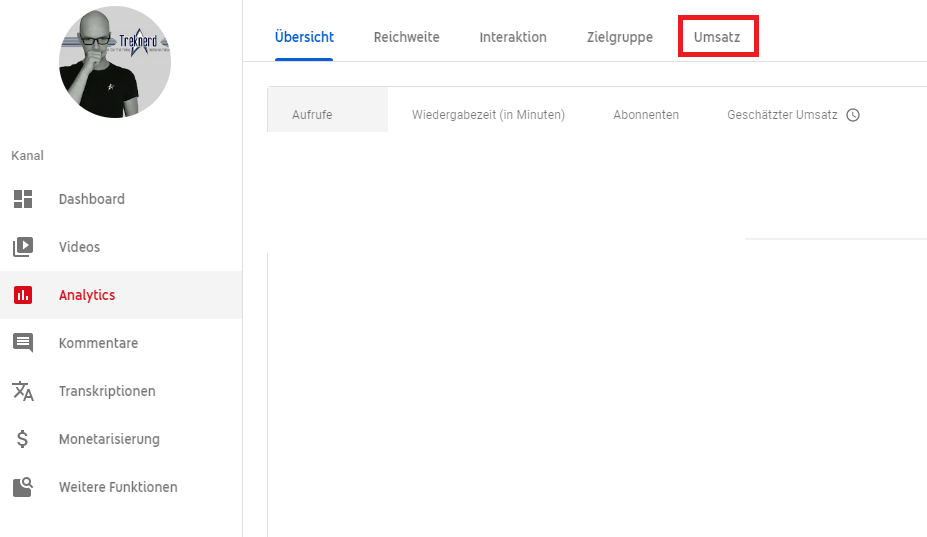Show the Geschätzter Umsatz metric
Image resolution: width=927 pixels, height=537 pixels.
click(x=782, y=115)
